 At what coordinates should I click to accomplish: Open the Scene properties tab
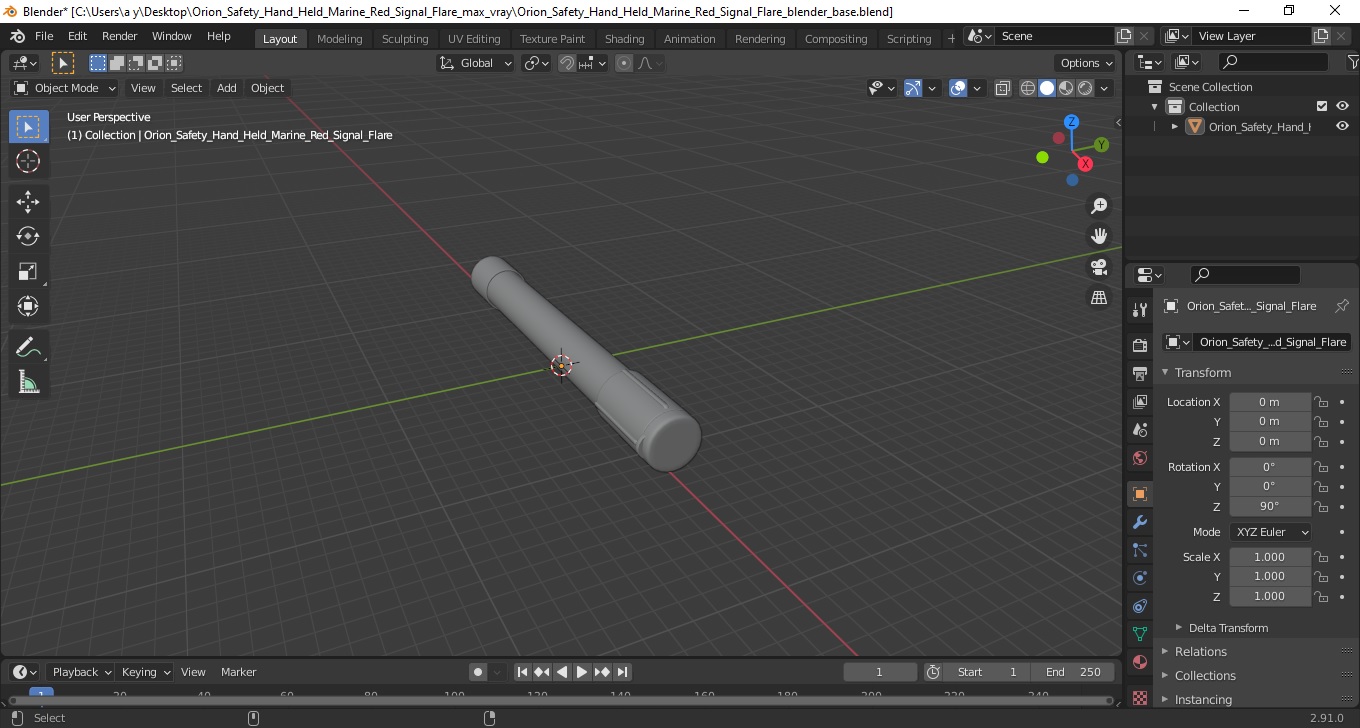[1140, 430]
